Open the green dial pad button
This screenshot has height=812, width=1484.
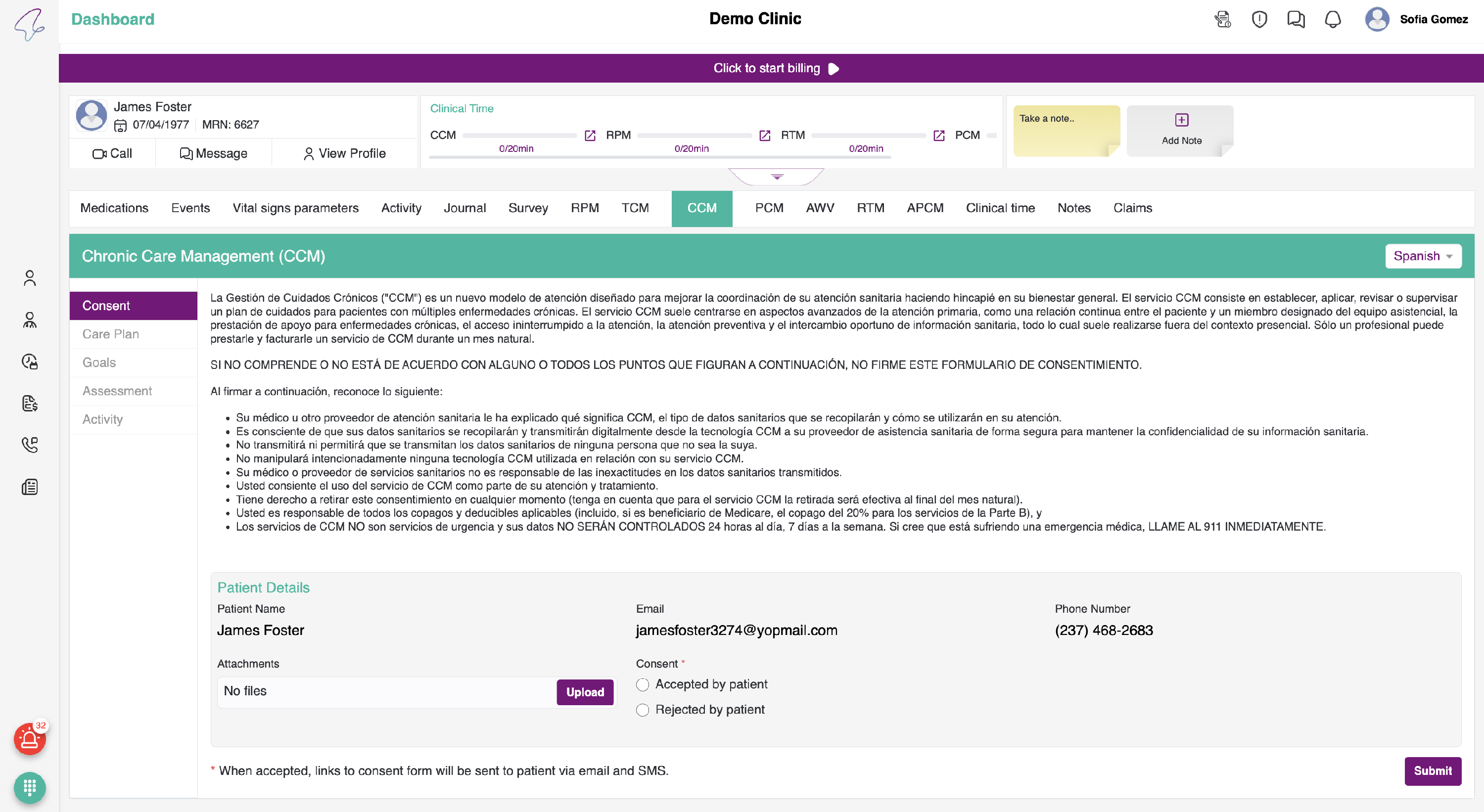[29, 787]
